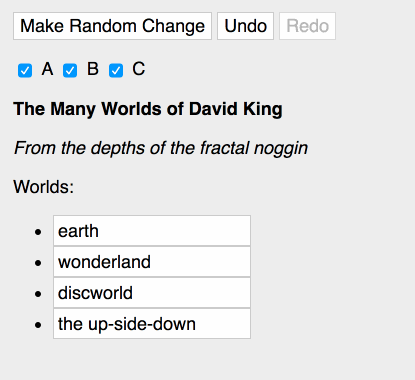The width and height of the screenshot is (415, 380).
Task: Edit the up-side-down text field
Action: (x=152, y=324)
